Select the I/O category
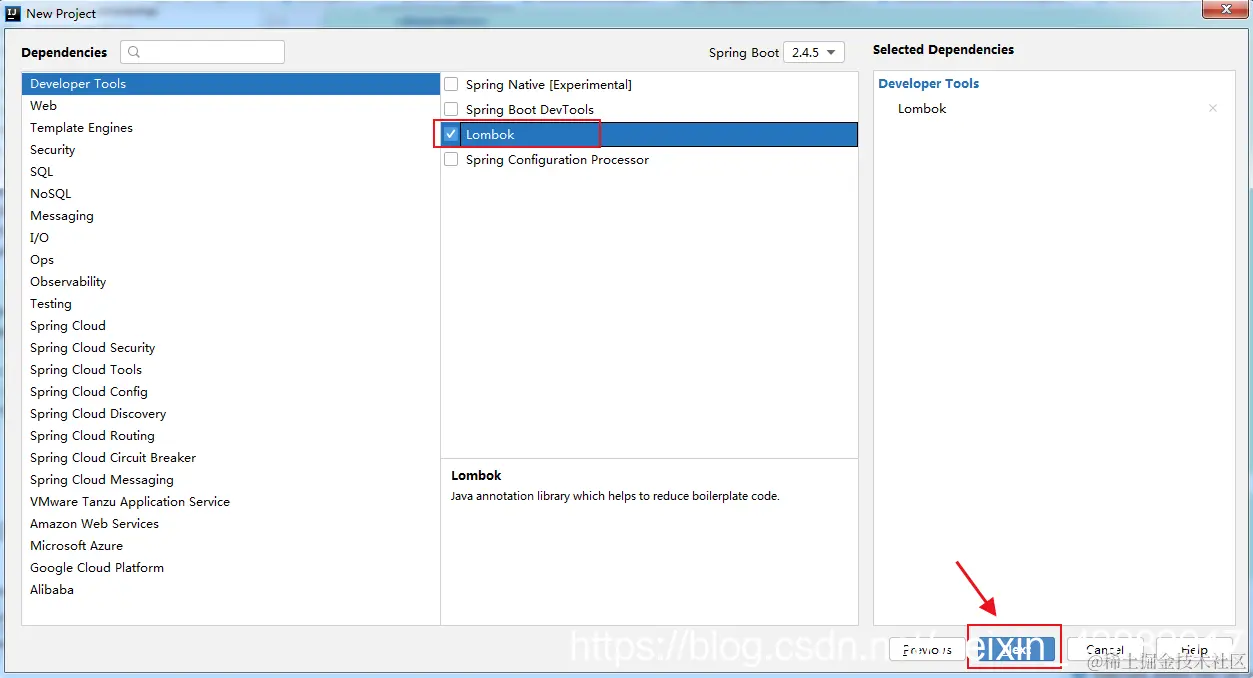This screenshot has width=1253, height=678. click(x=231, y=238)
